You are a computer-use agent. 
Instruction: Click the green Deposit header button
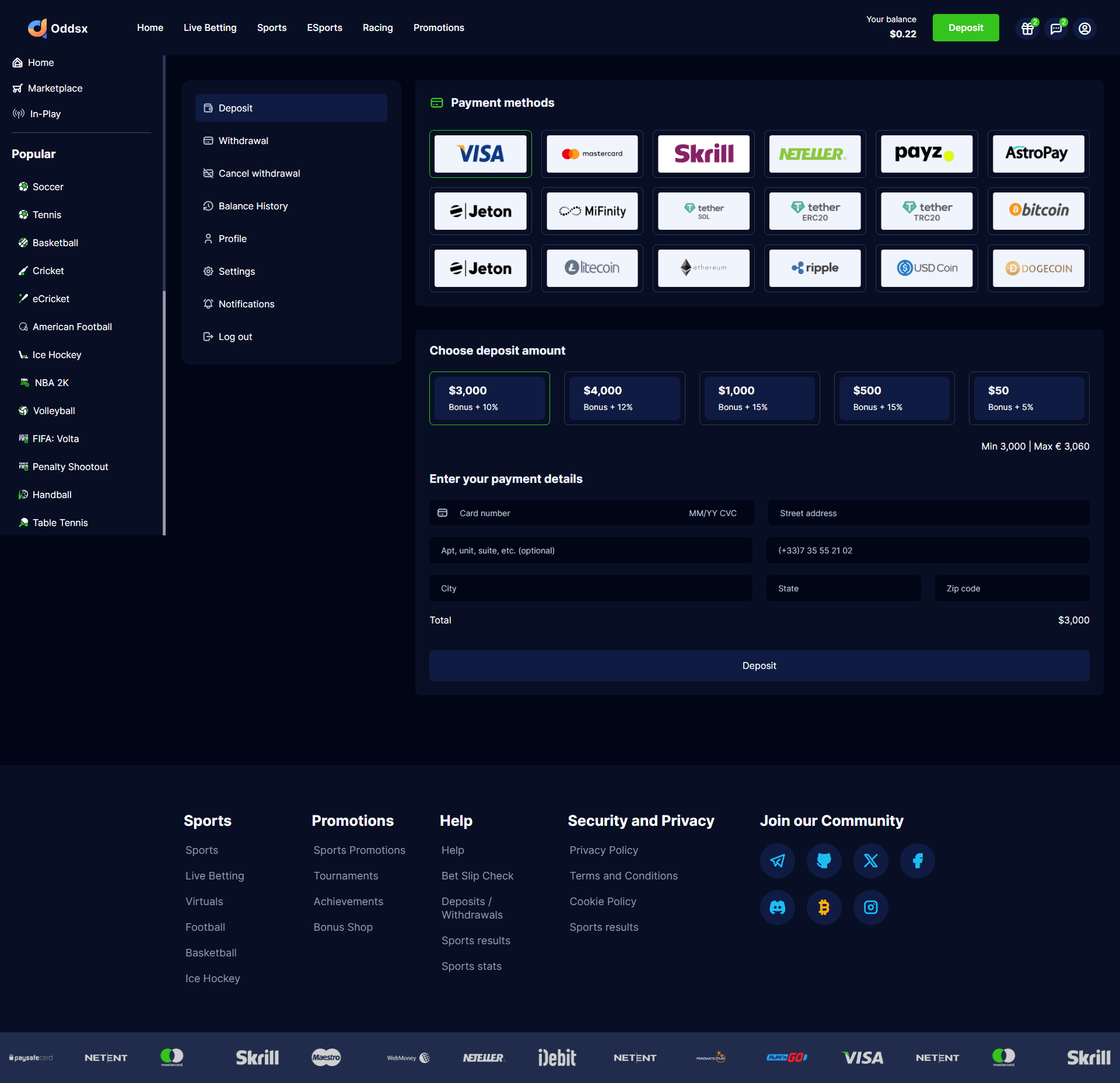point(965,27)
